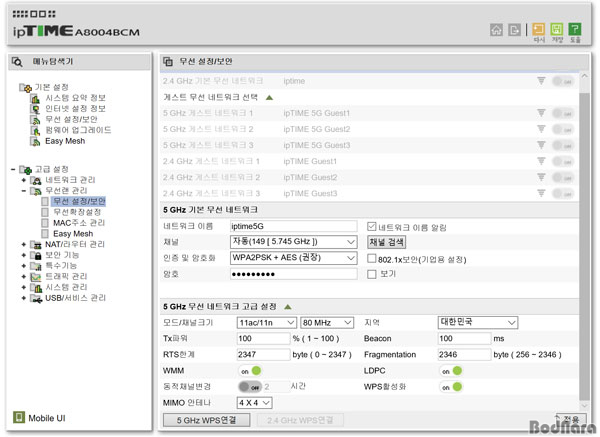Click the 인터넷 설정 정보 icon
The image size is (600, 437).
(x=35, y=109)
